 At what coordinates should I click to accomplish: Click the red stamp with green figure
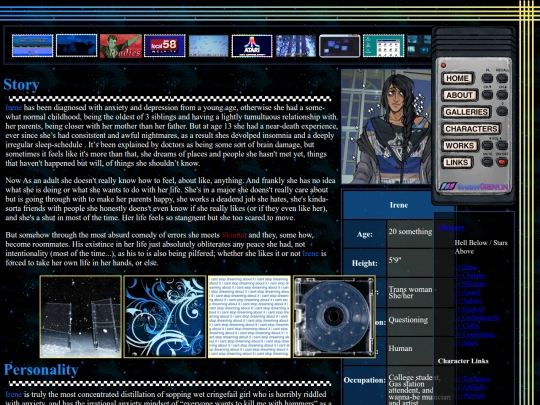click(x=121, y=46)
